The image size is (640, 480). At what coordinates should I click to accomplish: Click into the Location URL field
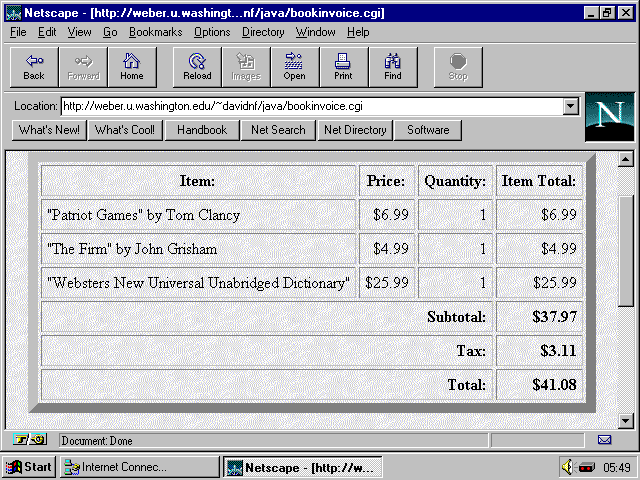tap(312, 107)
